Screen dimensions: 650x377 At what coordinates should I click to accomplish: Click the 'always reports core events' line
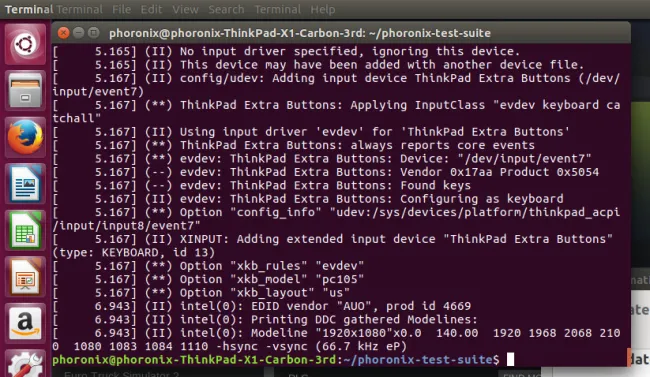coord(294,145)
